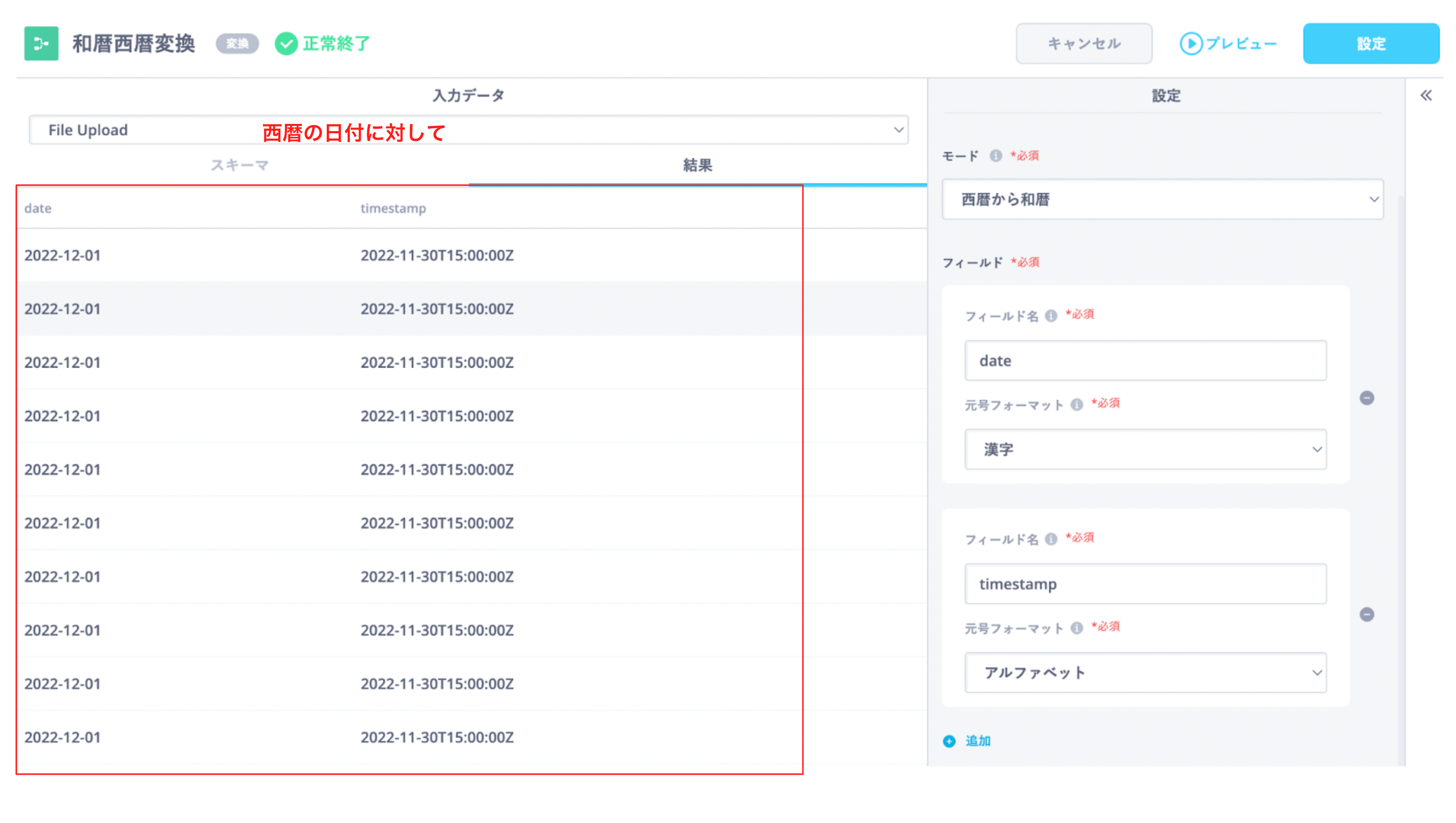
Task: Click the info icon next to モード
Action: [995, 156]
